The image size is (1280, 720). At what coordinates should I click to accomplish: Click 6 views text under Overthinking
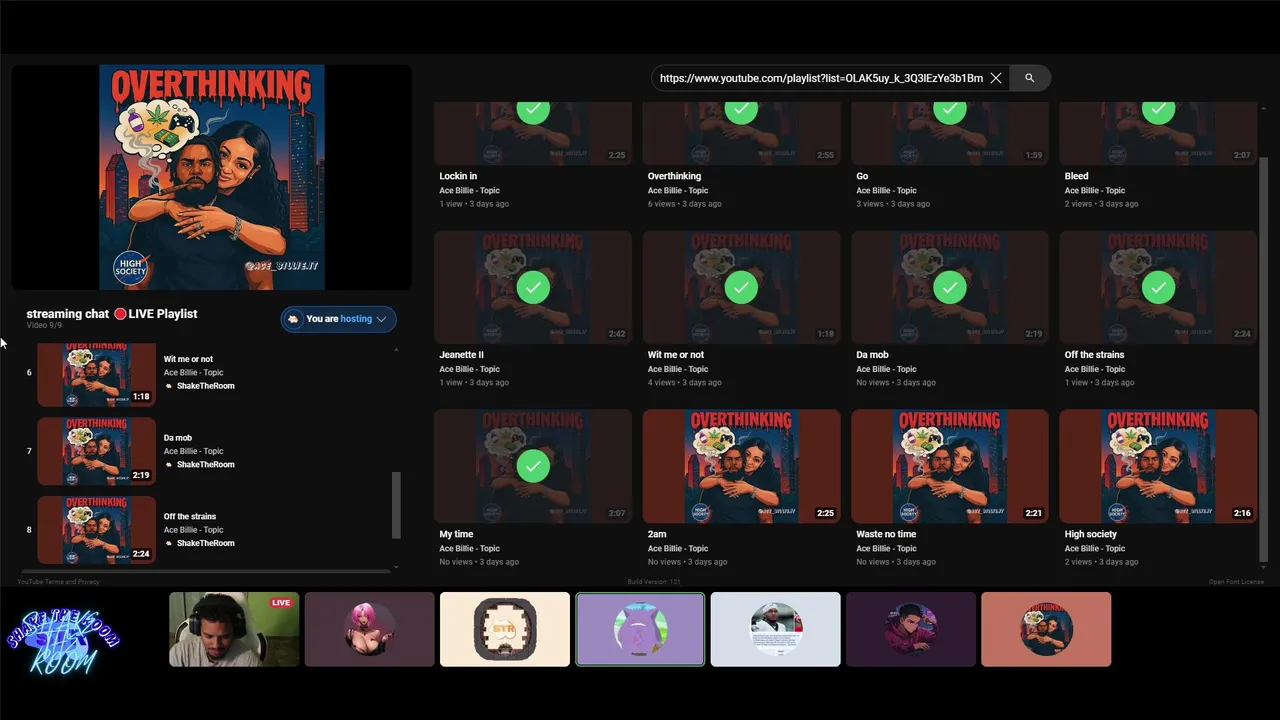662,204
